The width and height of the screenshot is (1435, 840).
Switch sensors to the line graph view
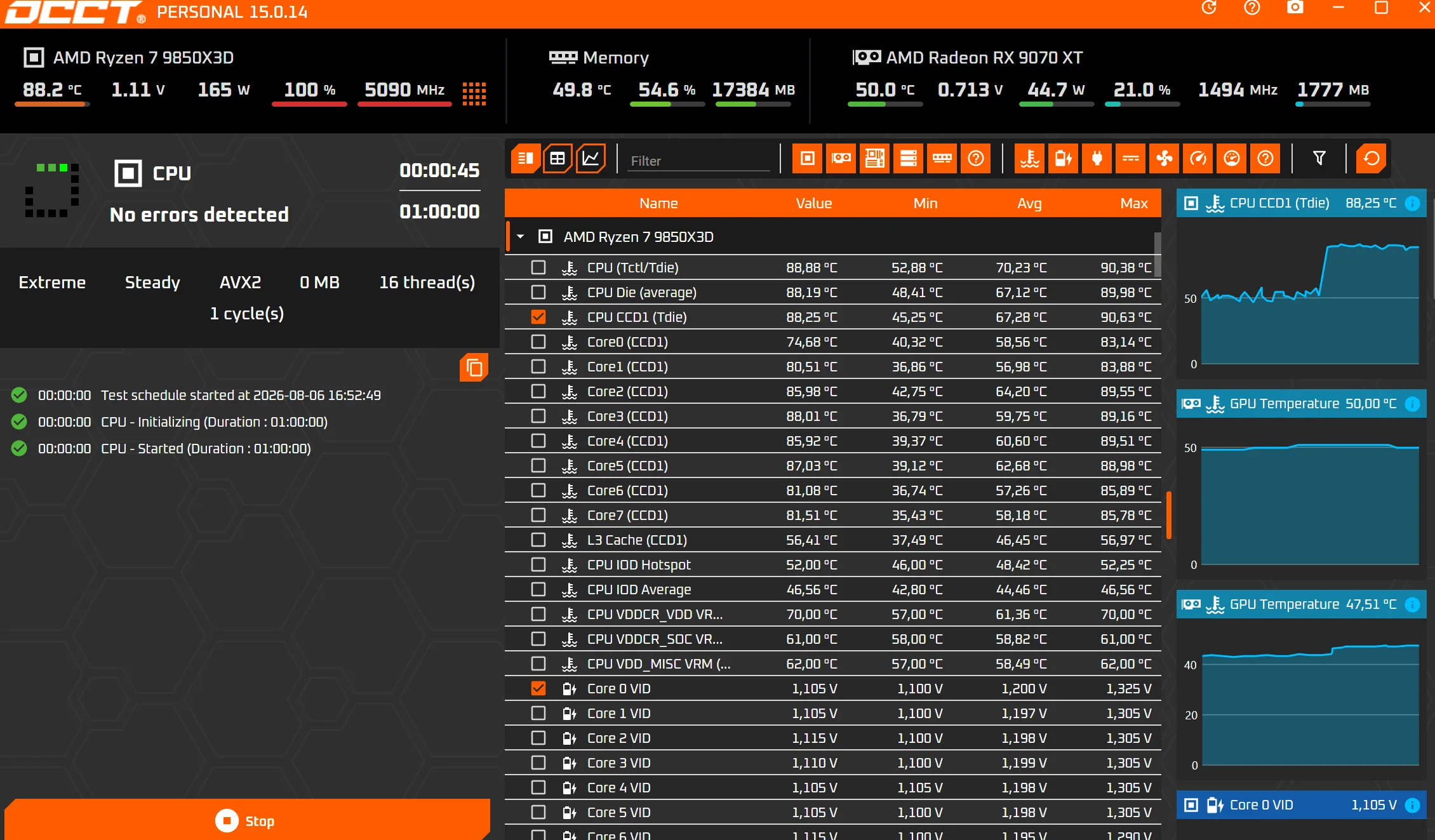tap(591, 159)
